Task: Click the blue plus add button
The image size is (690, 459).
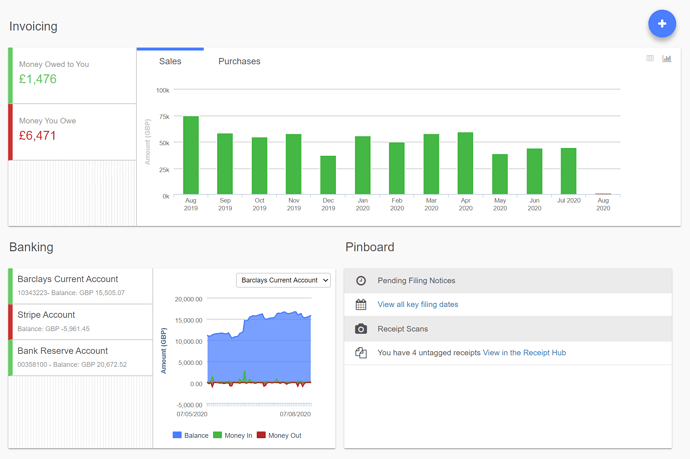Action: pyautogui.click(x=661, y=24)
